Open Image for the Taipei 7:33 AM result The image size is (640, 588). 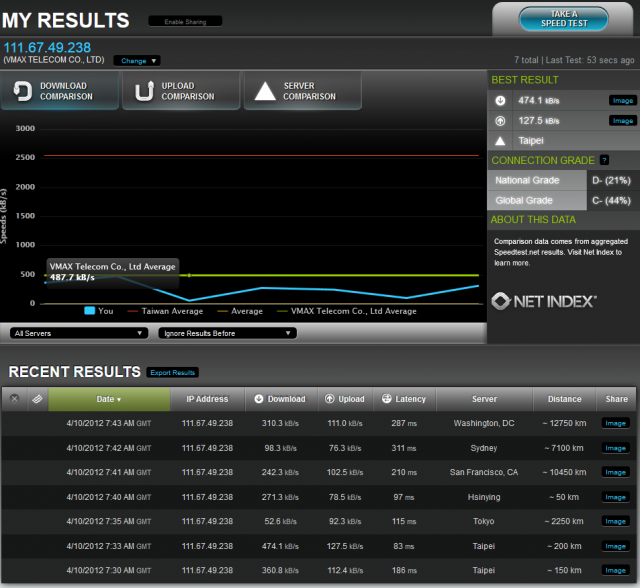(616, 546)
